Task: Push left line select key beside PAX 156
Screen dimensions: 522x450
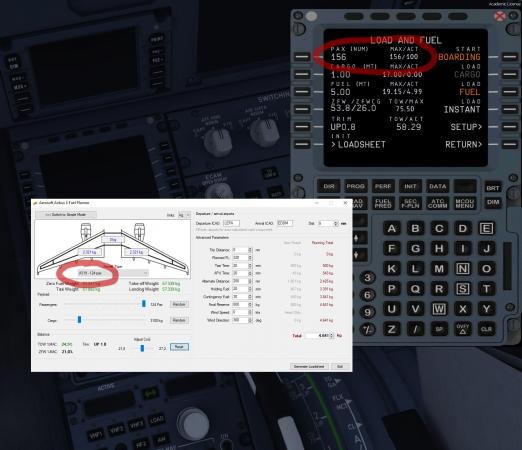Action: point(302,57)
